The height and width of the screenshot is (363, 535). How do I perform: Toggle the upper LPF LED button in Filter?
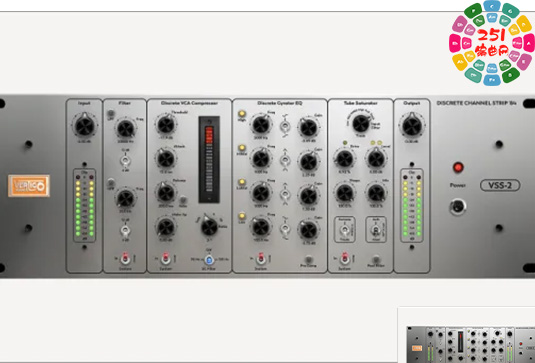point(111,113)
